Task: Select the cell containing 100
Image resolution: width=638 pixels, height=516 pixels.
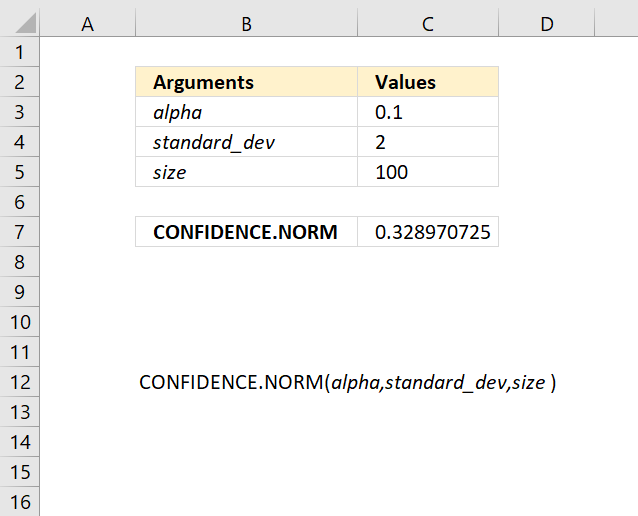Action: point(428,172)
